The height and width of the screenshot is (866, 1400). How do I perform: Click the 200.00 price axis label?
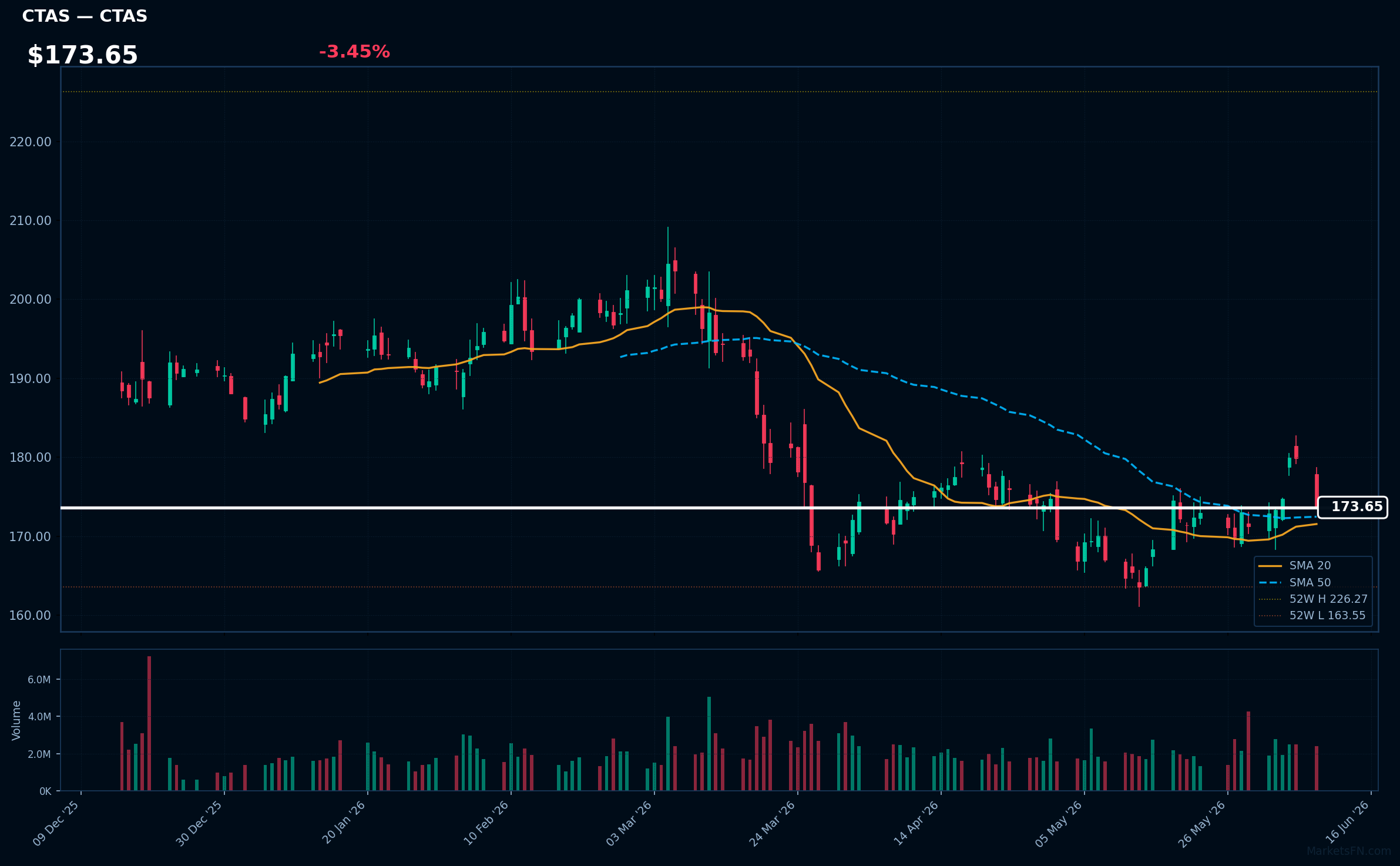31,299
